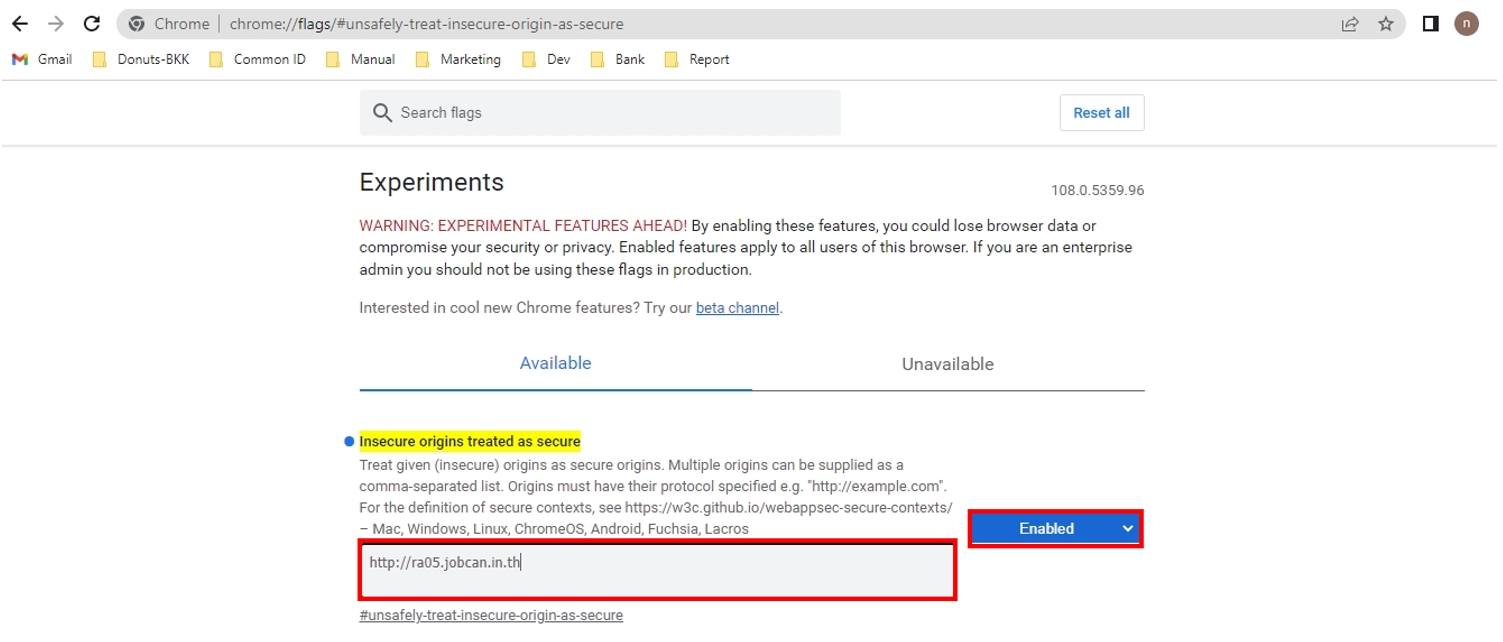Bookmark this page with star icon
1503x642 pixels.
1385,24
